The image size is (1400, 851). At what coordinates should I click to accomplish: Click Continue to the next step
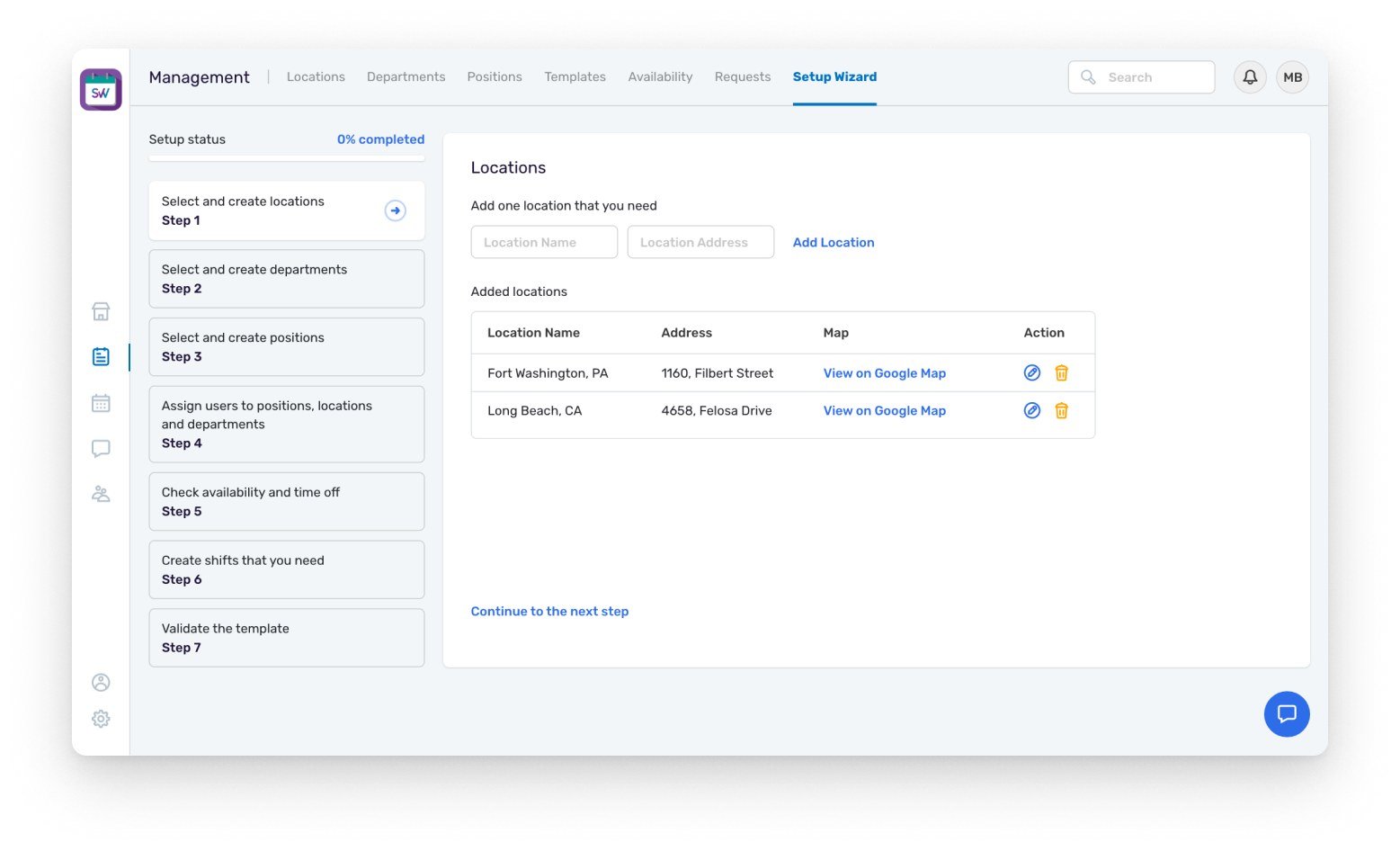point(549,611)
